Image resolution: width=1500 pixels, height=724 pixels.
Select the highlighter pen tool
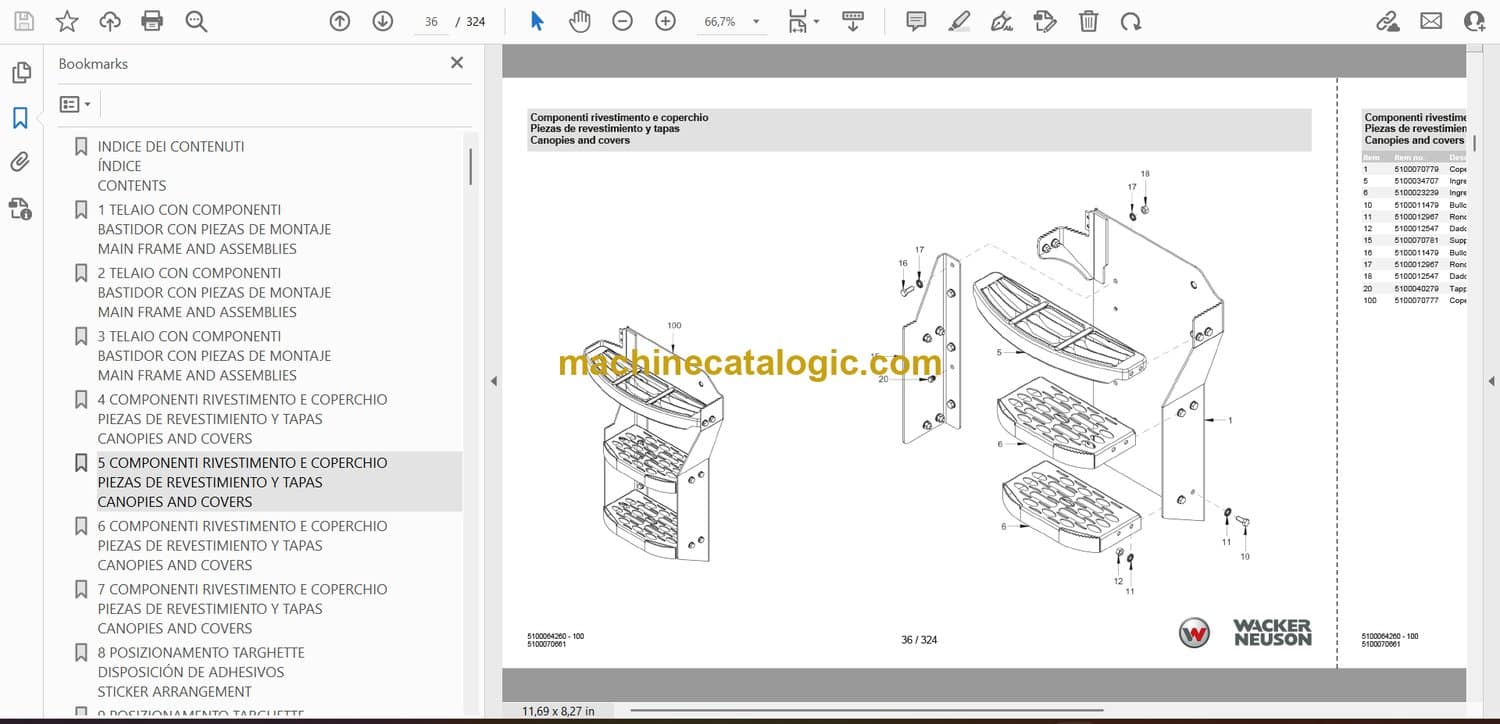(959, 21)
